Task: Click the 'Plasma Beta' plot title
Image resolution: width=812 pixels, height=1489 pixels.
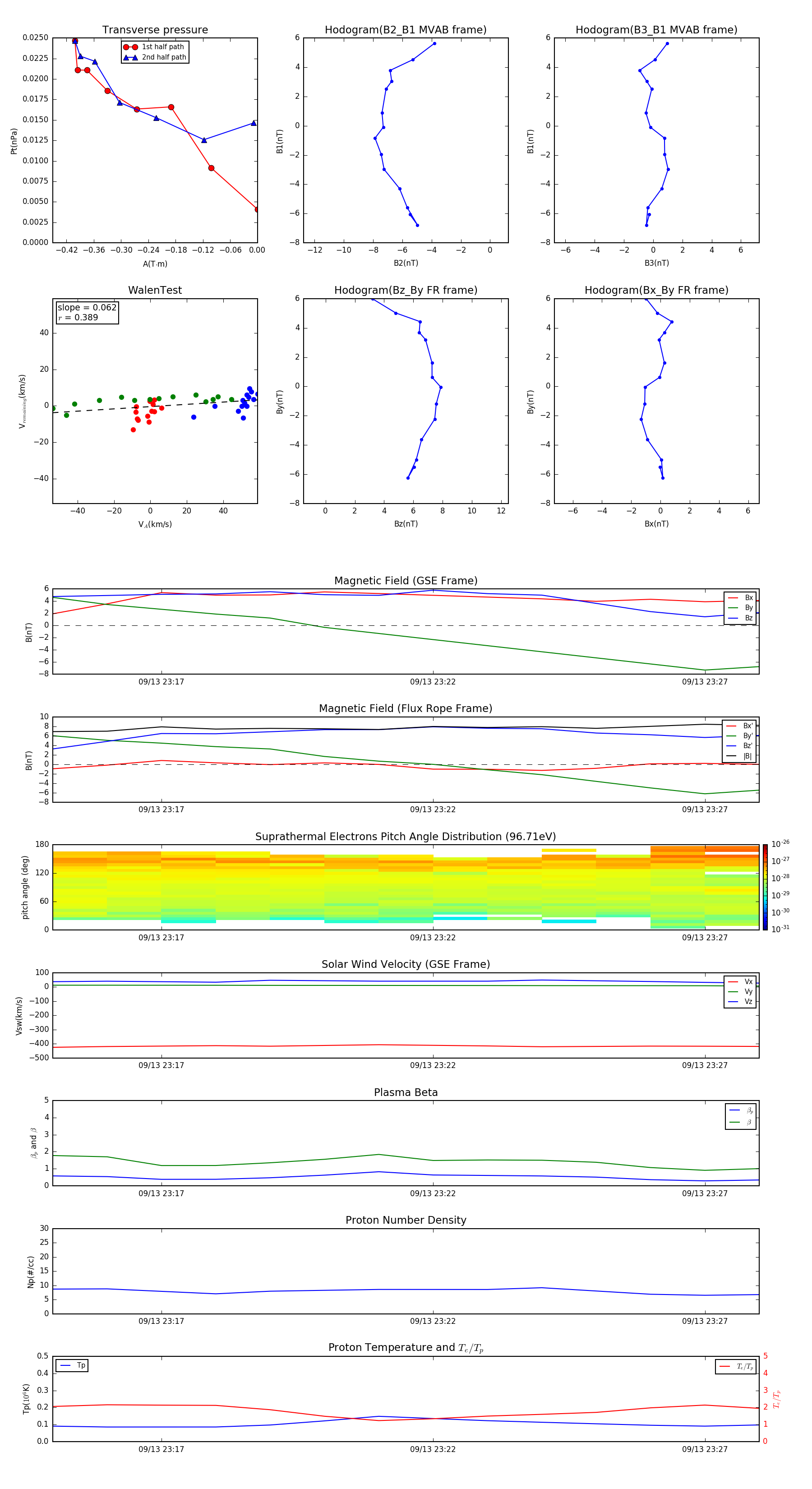Action: point(406,1092)
